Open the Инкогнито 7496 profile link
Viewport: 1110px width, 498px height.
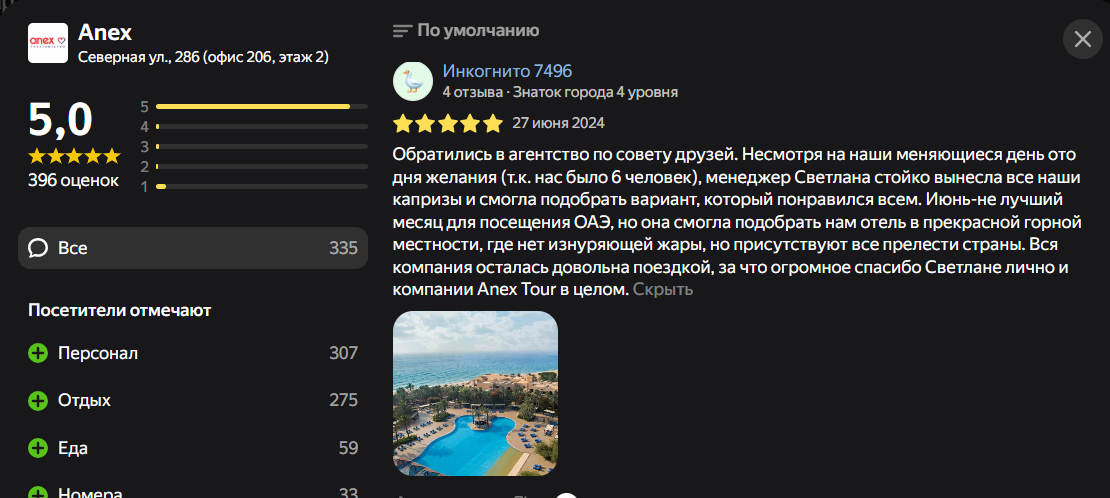(507, 71)
